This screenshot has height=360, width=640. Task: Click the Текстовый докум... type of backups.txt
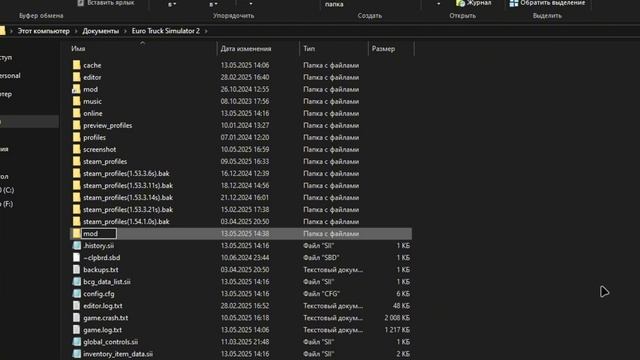pyautogui.click(x=333, y=270)
